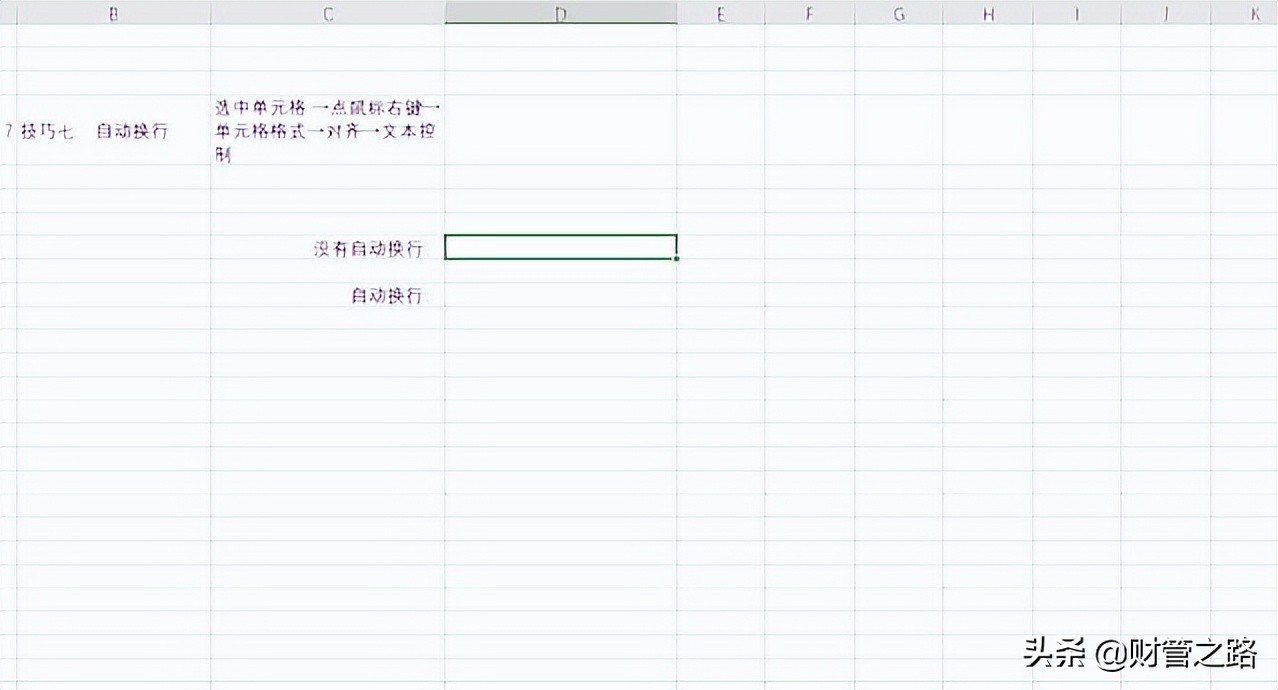This screenshot has height=690, width=1278.
Task: Select column header D
Action: [x=560, y=13]
